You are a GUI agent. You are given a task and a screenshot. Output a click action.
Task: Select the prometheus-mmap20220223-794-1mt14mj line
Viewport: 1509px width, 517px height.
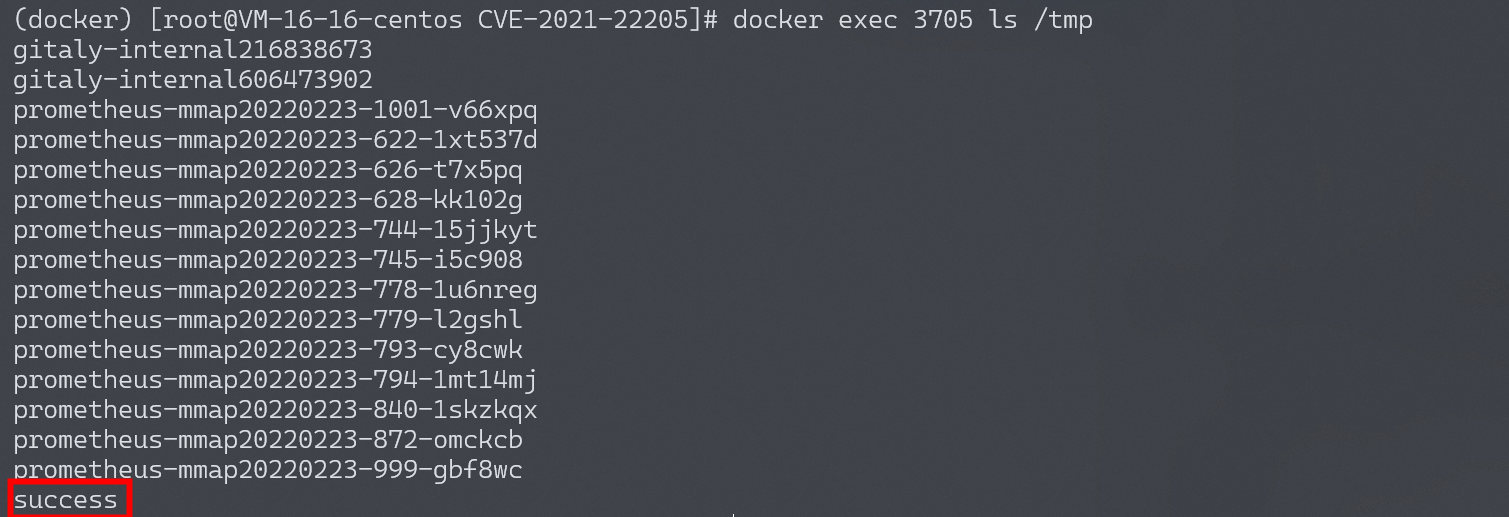click(275, 380)
